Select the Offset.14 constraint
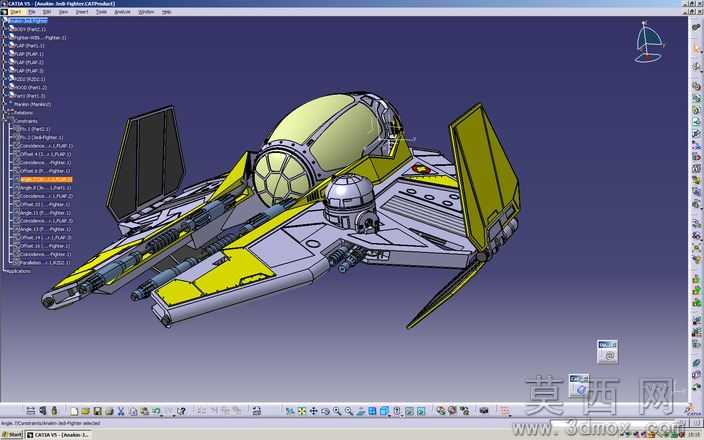Screen dimensions: 704x440 point(45,238)
